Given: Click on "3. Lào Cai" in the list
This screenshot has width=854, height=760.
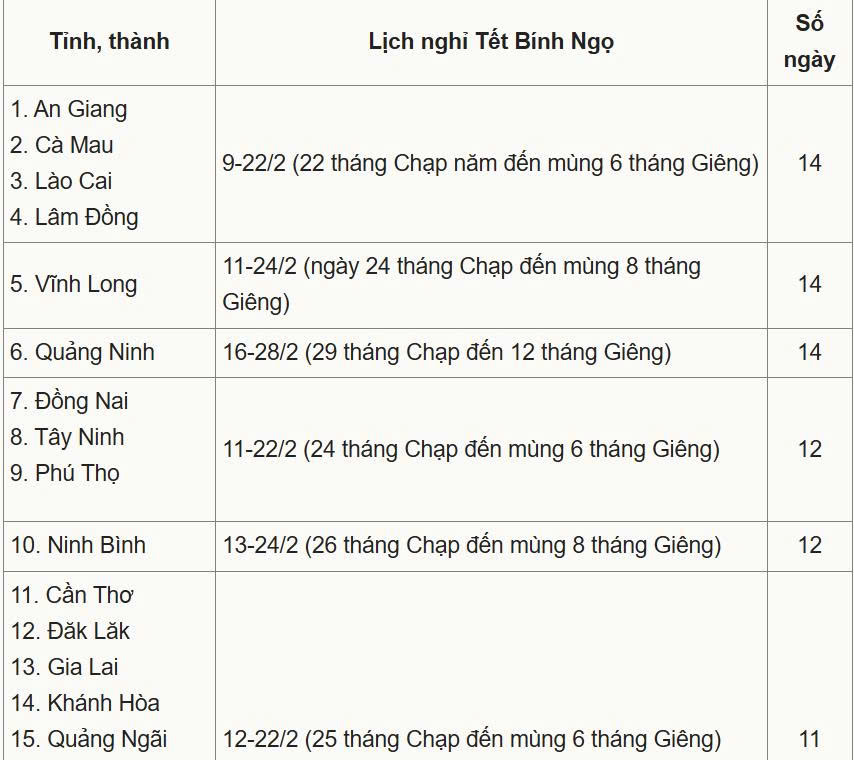Looking at the screenshot, I should (61, 181).
